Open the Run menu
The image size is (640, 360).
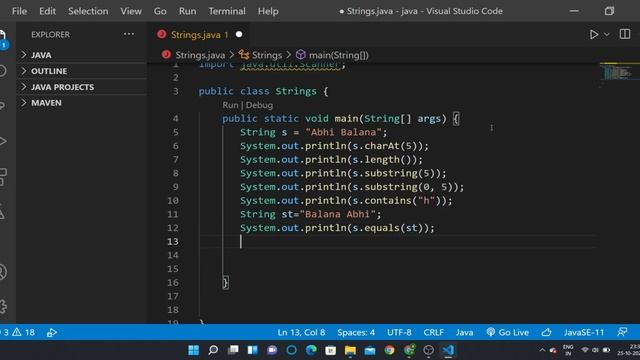(187, 11)
